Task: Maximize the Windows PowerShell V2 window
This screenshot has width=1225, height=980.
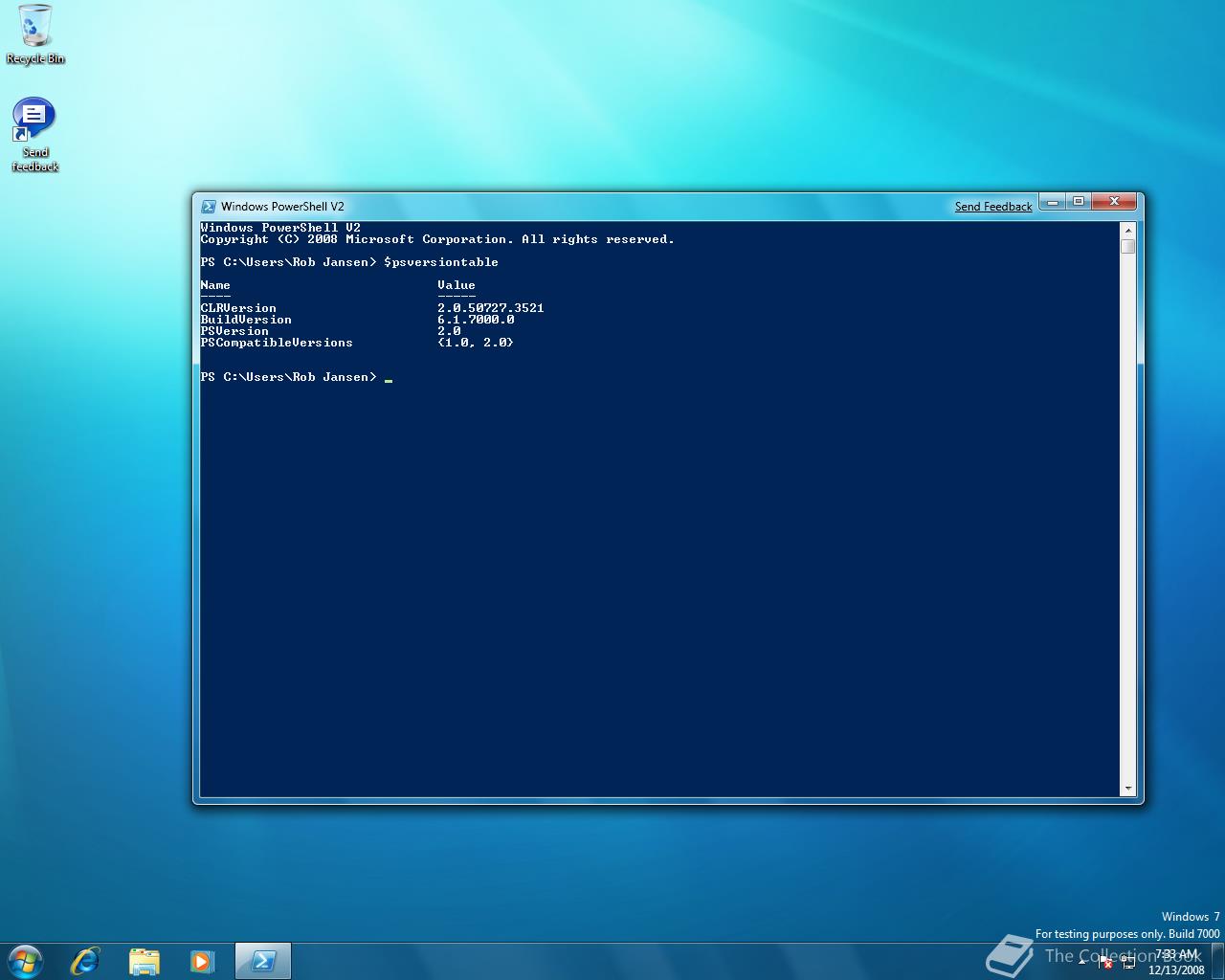Action: 1079,201
